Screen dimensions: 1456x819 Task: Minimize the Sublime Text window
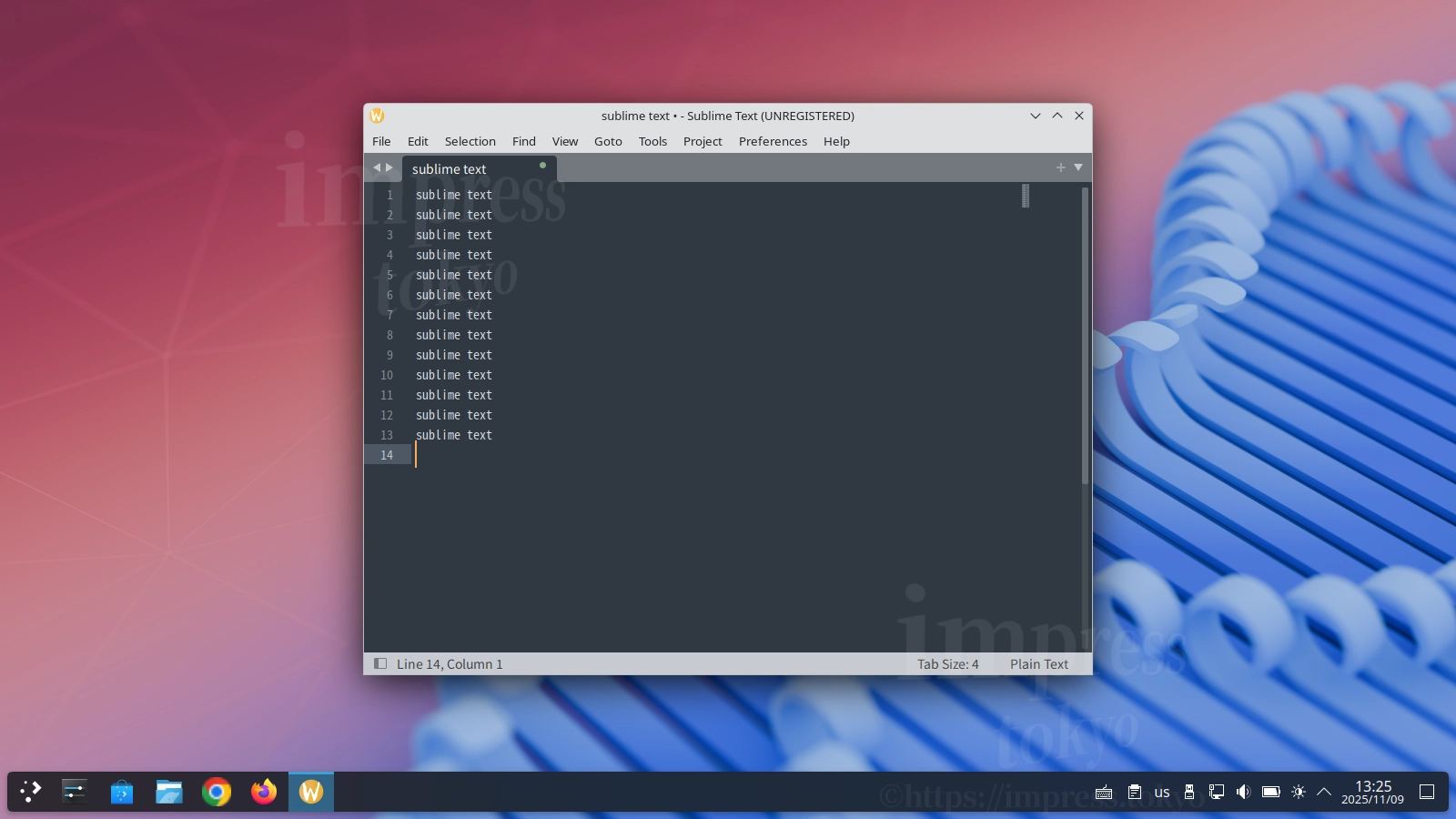1036,116
